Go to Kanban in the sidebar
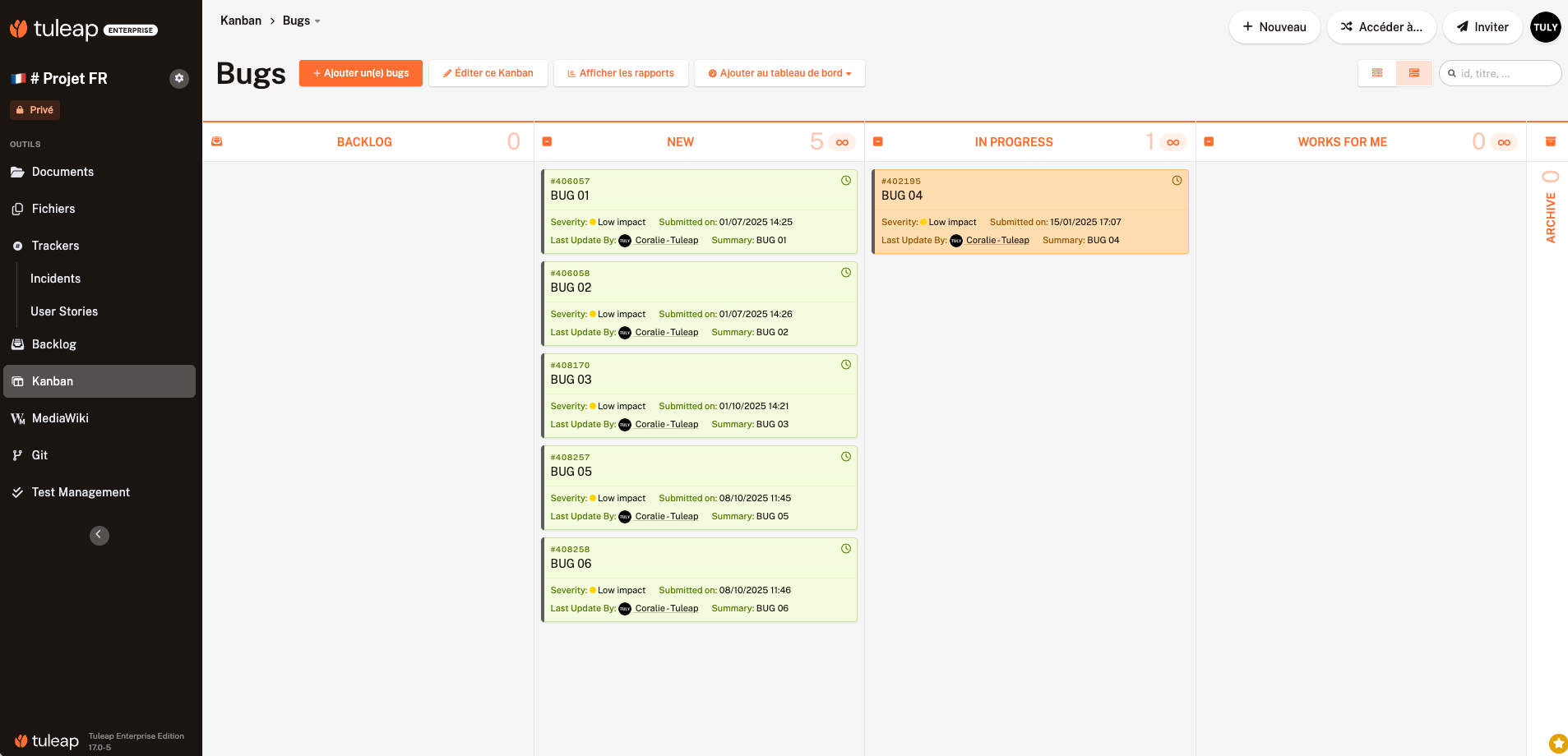The width and height of the screenshot is (1568, 756). coord(99,381)
